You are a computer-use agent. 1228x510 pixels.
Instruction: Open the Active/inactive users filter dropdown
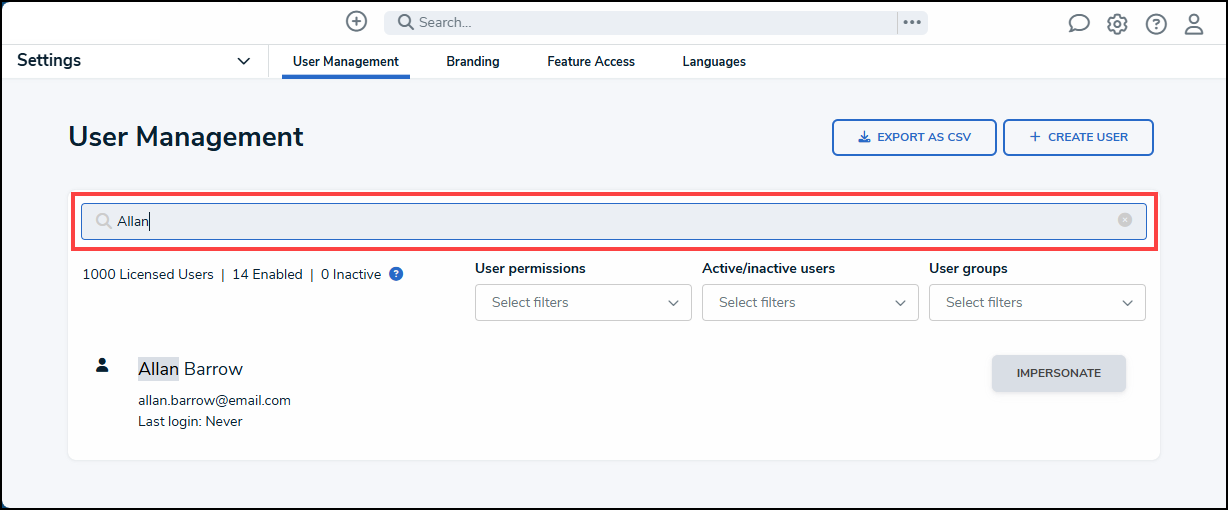coord(810,302)
